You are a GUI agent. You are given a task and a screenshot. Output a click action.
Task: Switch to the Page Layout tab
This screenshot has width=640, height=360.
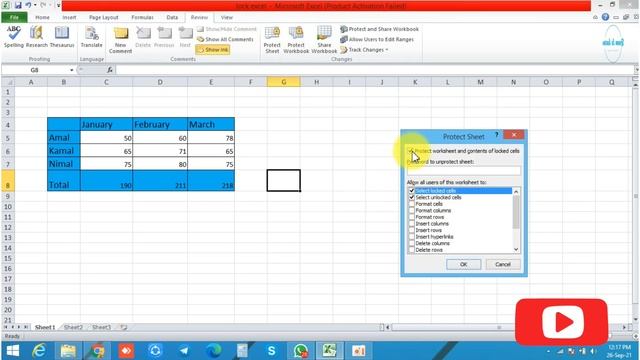tap(103, 17)
